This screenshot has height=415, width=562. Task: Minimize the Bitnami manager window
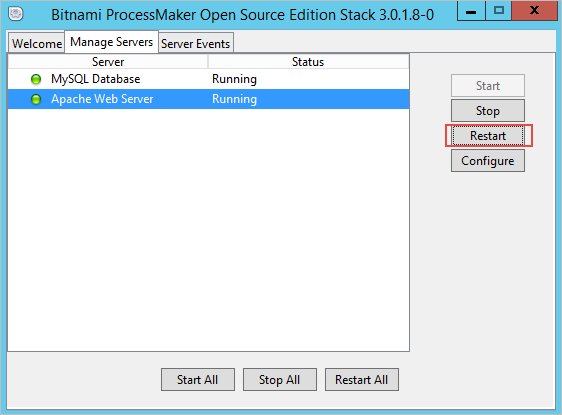(471, 11)
